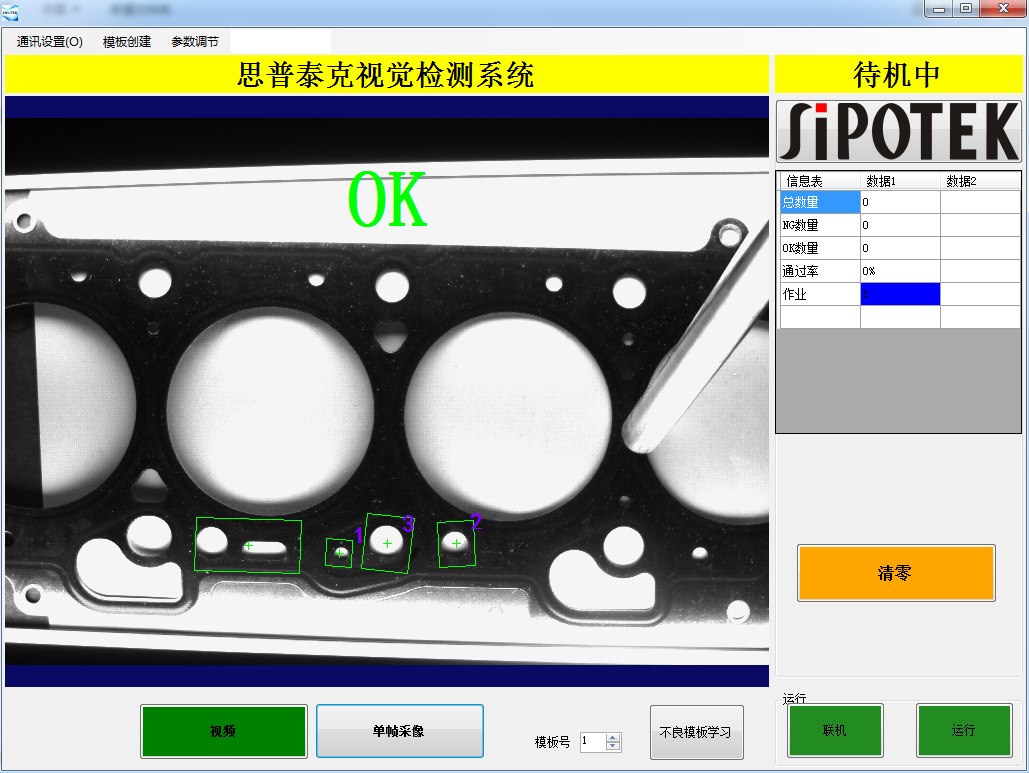Open the 参数调节 menu

pyautogui.click(x=195, y=42)
